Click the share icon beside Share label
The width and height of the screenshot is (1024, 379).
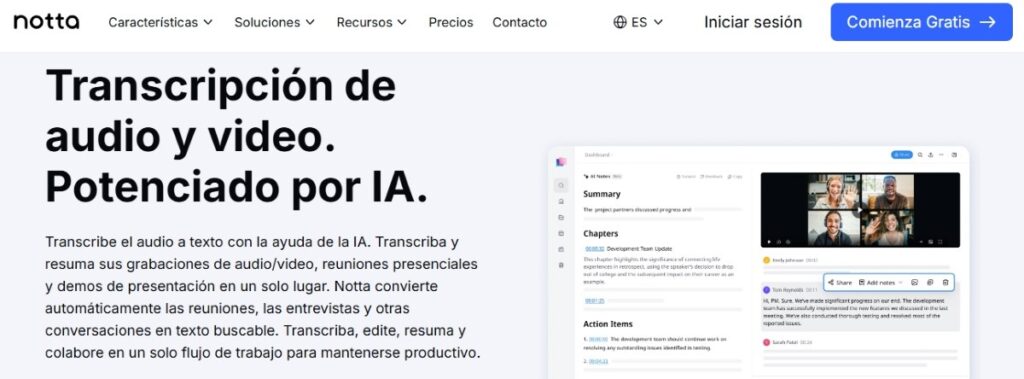click(831, 282)
